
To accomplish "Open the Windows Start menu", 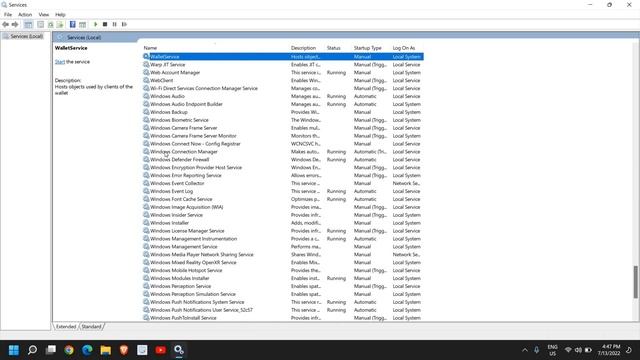I will click(x=14, y=350).
